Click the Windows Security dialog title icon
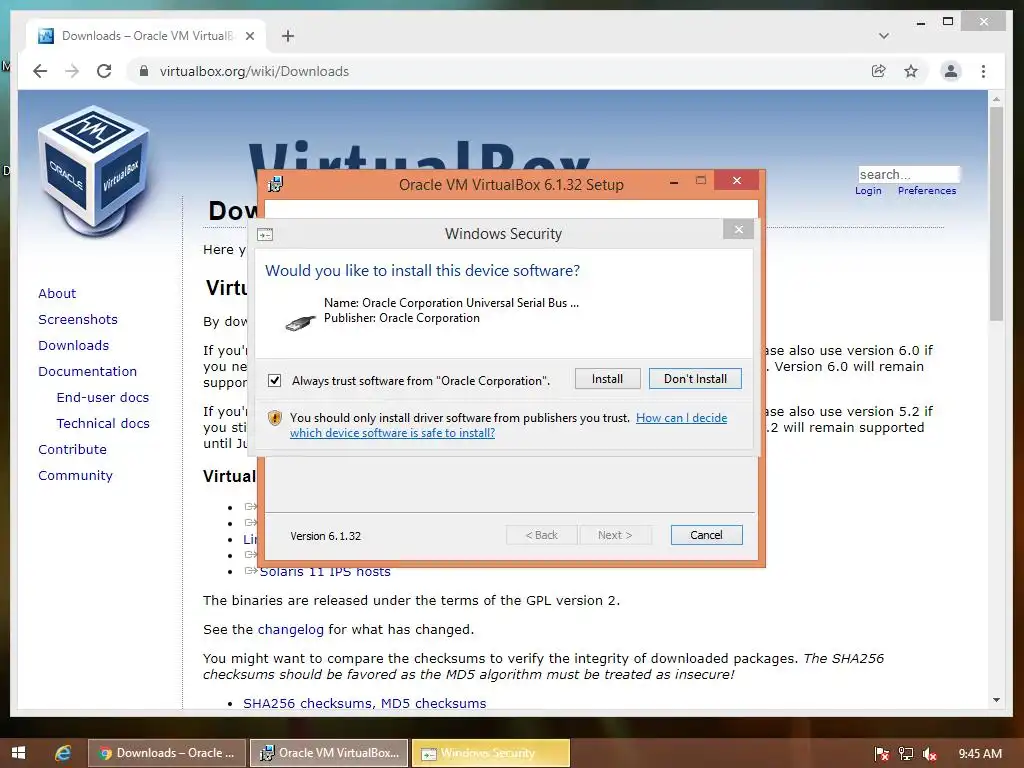The image size is (1024, 768). (x=265, y=234)
